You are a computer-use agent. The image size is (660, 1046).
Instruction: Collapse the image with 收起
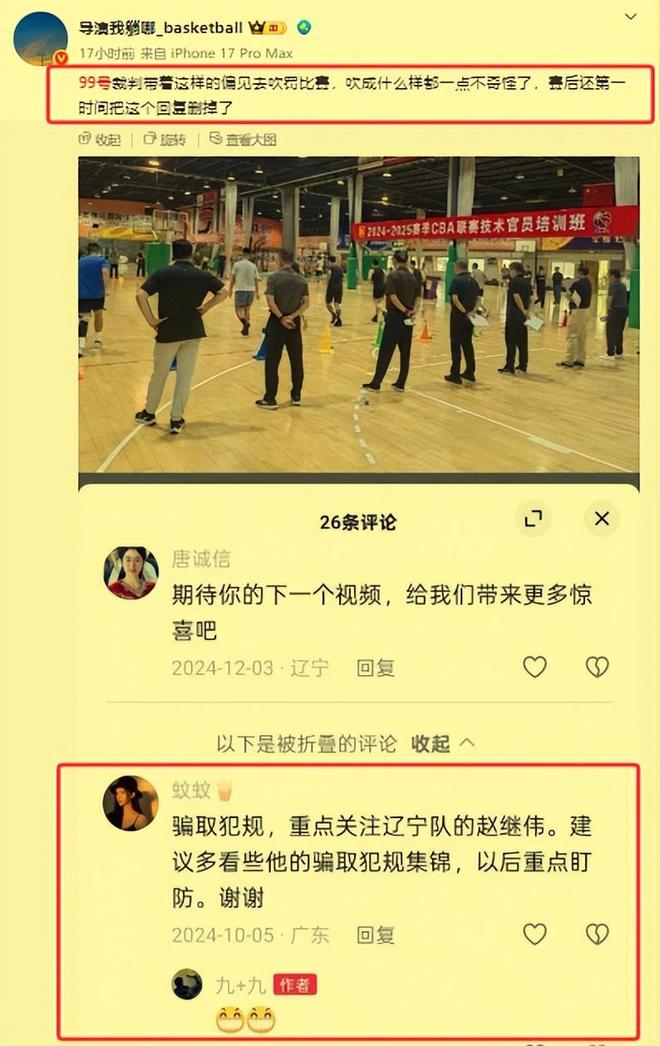(100, 139)
